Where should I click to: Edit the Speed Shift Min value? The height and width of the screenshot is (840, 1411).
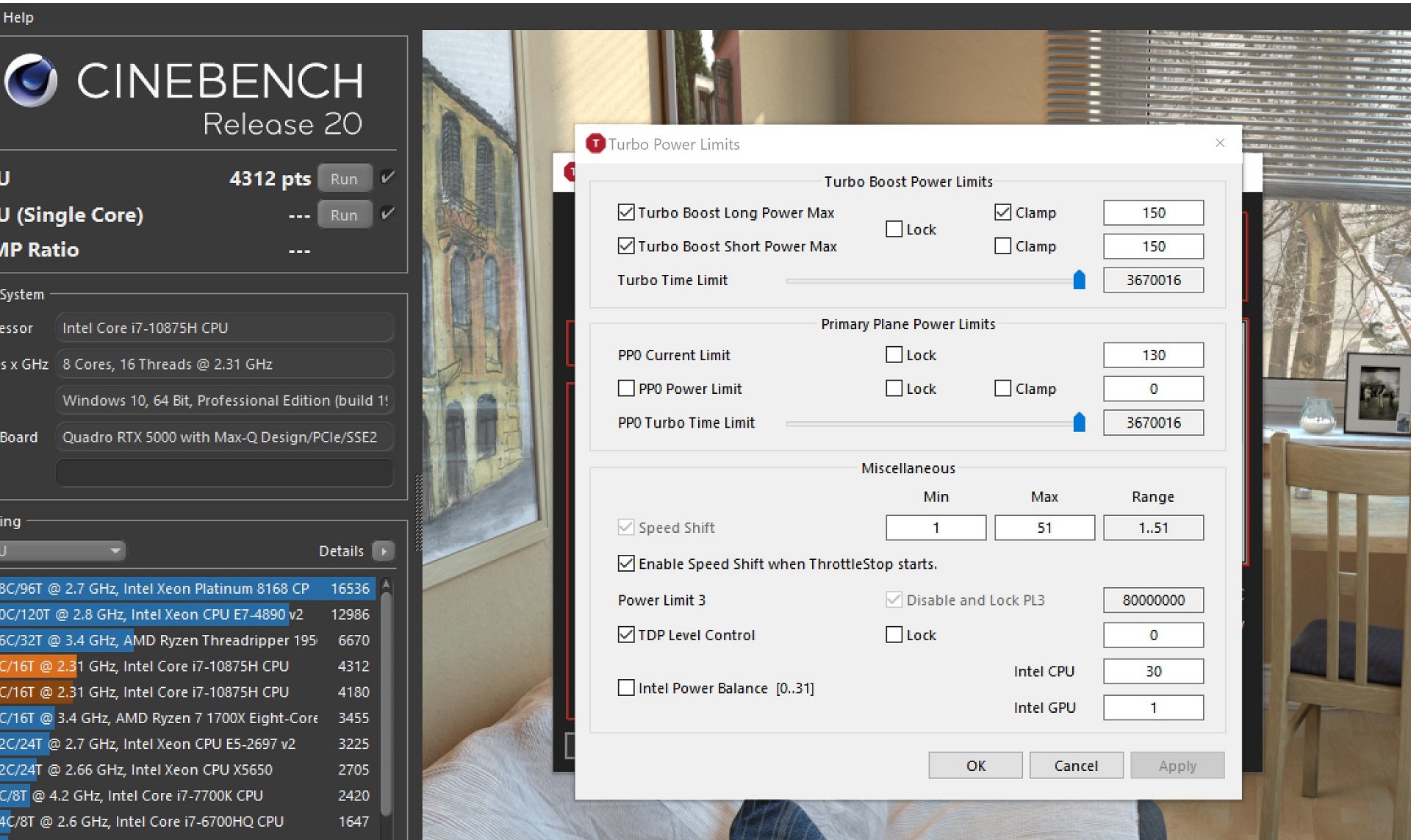coord(936,528)
